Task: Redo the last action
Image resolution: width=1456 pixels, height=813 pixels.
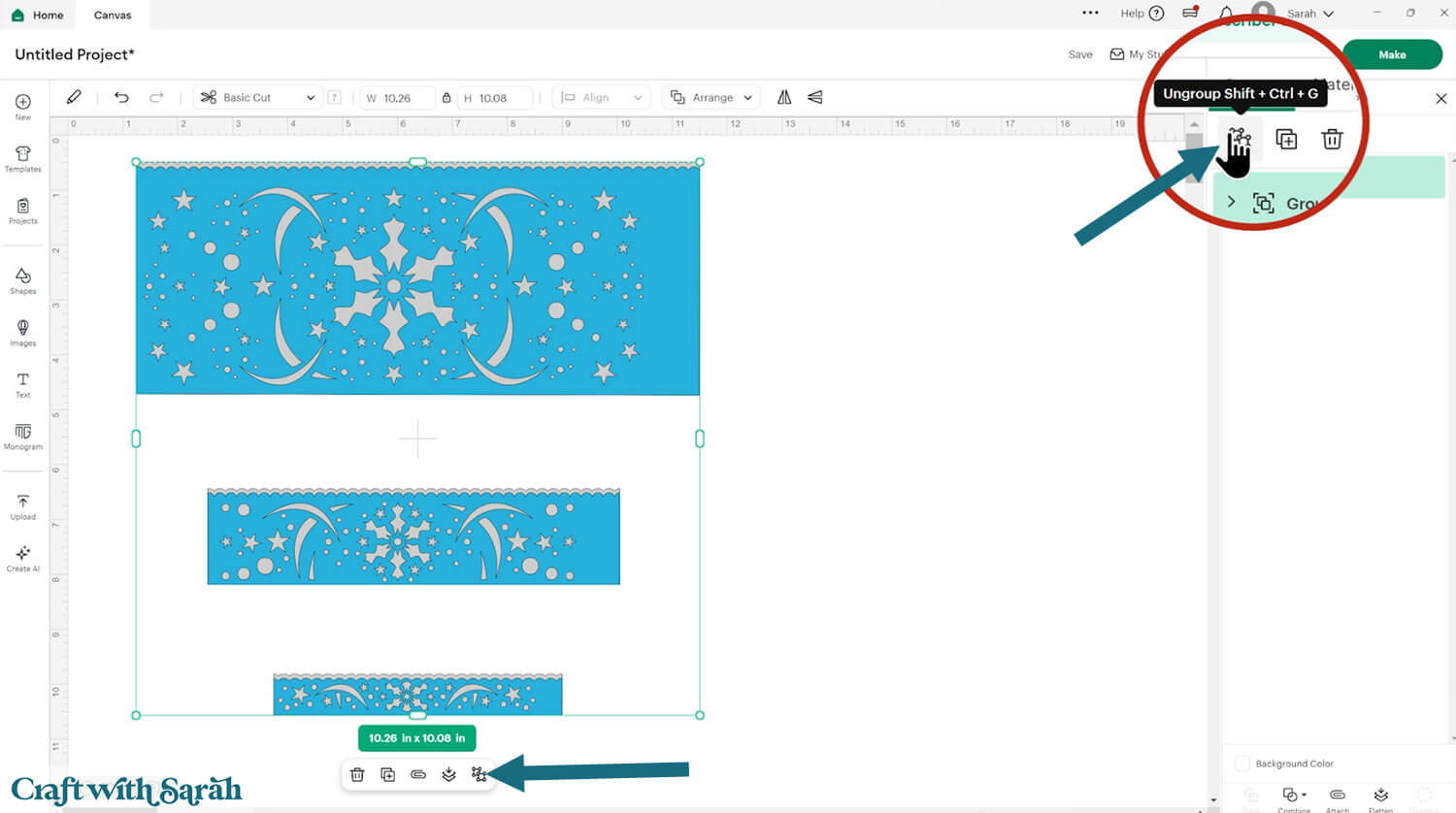Action: click(x=156, y=97)
